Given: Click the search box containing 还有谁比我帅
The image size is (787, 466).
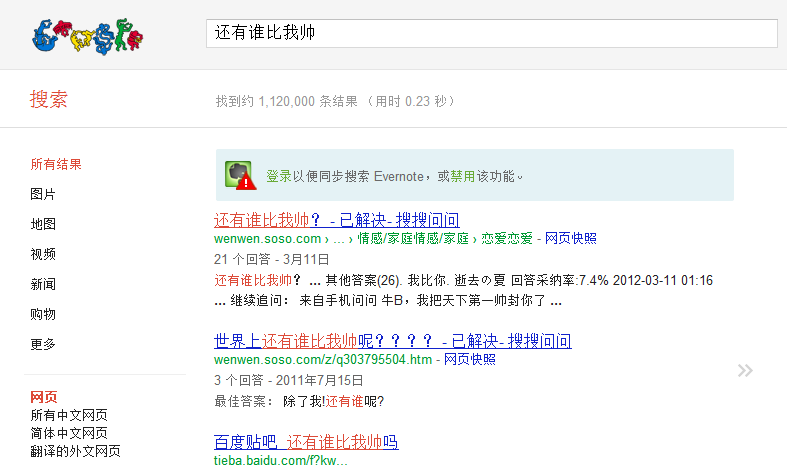Looking at the screenshot, I should pyautogui.click(x=492, y=34).
